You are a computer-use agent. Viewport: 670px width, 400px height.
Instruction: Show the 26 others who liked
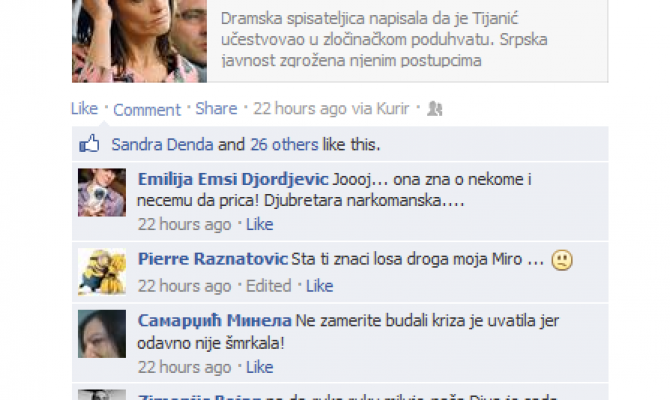pos(284,144)
